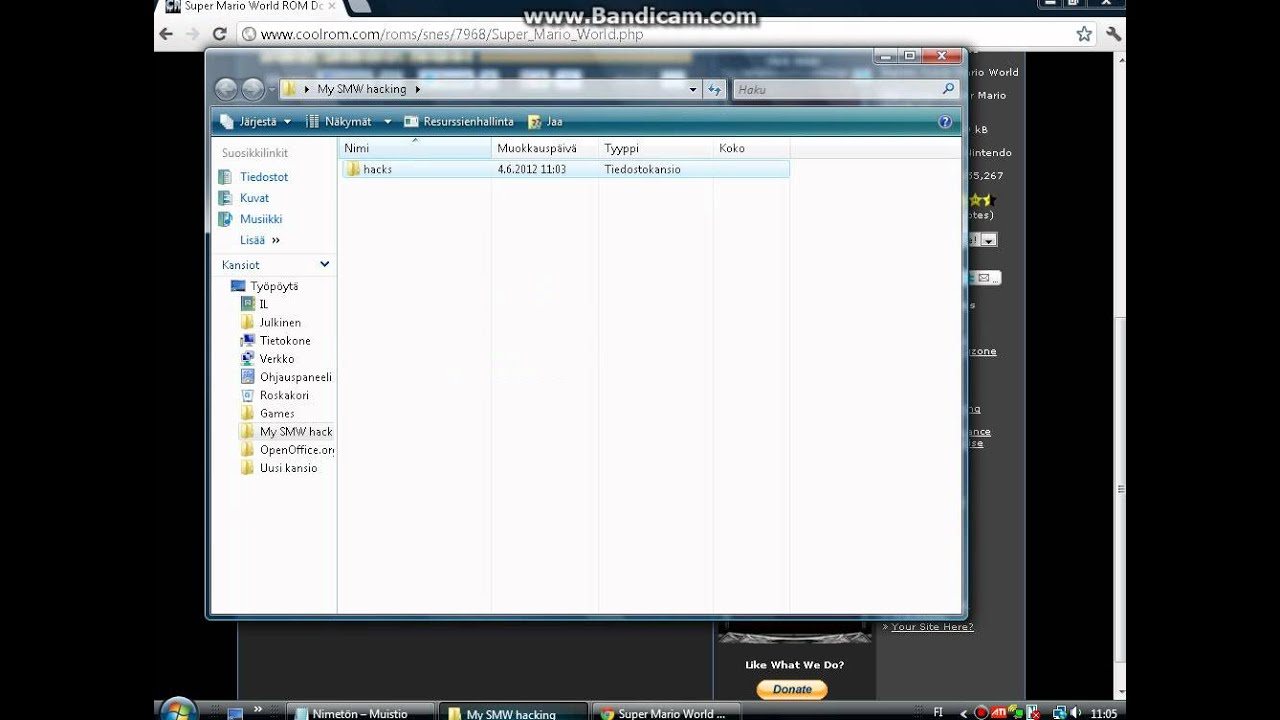Open Super Mario World Chrome taskbar item

click(x=666, y=713)
